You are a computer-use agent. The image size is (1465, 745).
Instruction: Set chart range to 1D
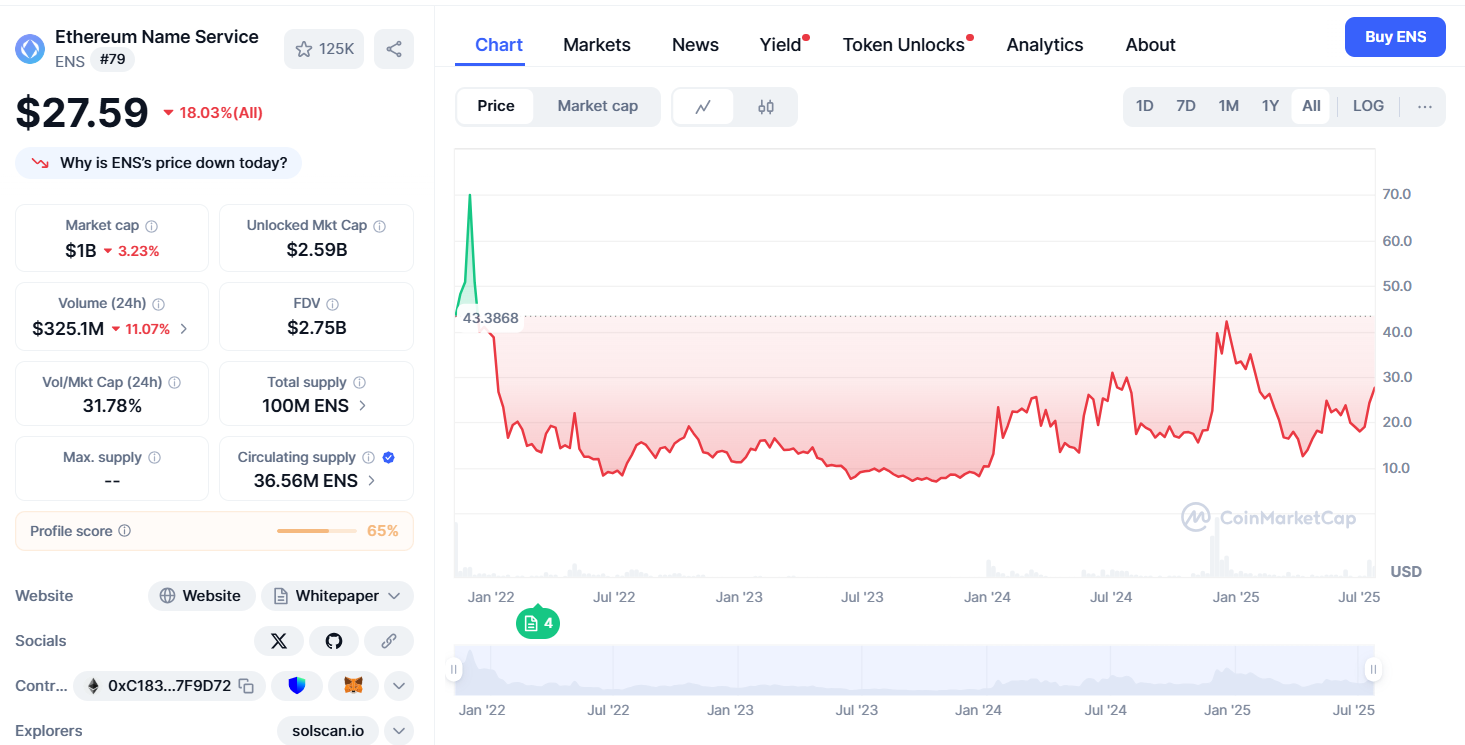click(x=1145, y=106)
